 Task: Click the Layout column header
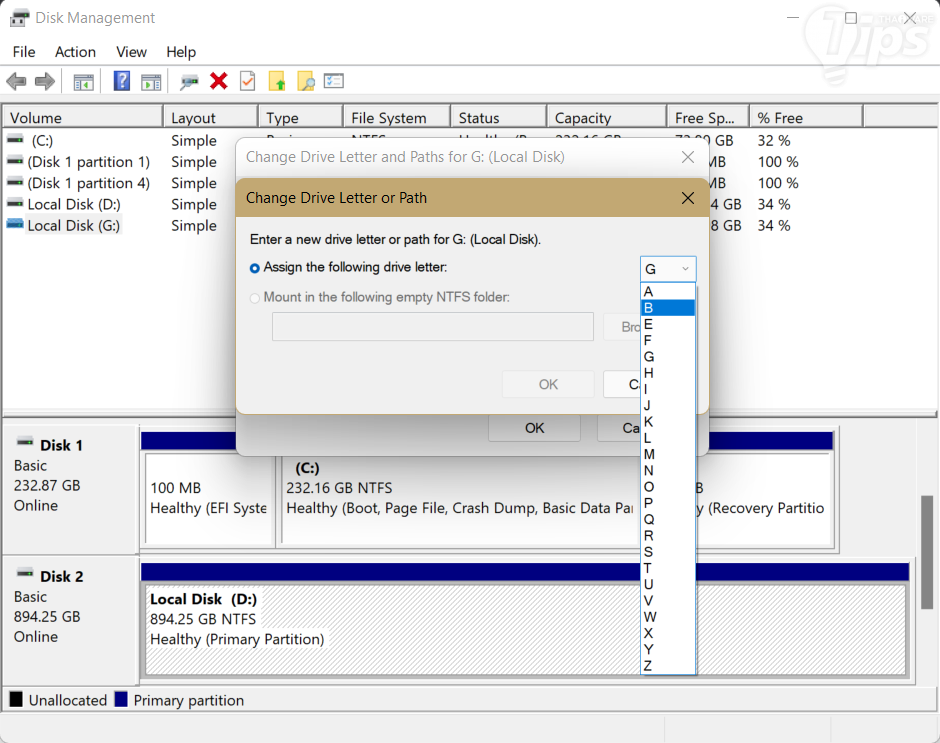211,118
